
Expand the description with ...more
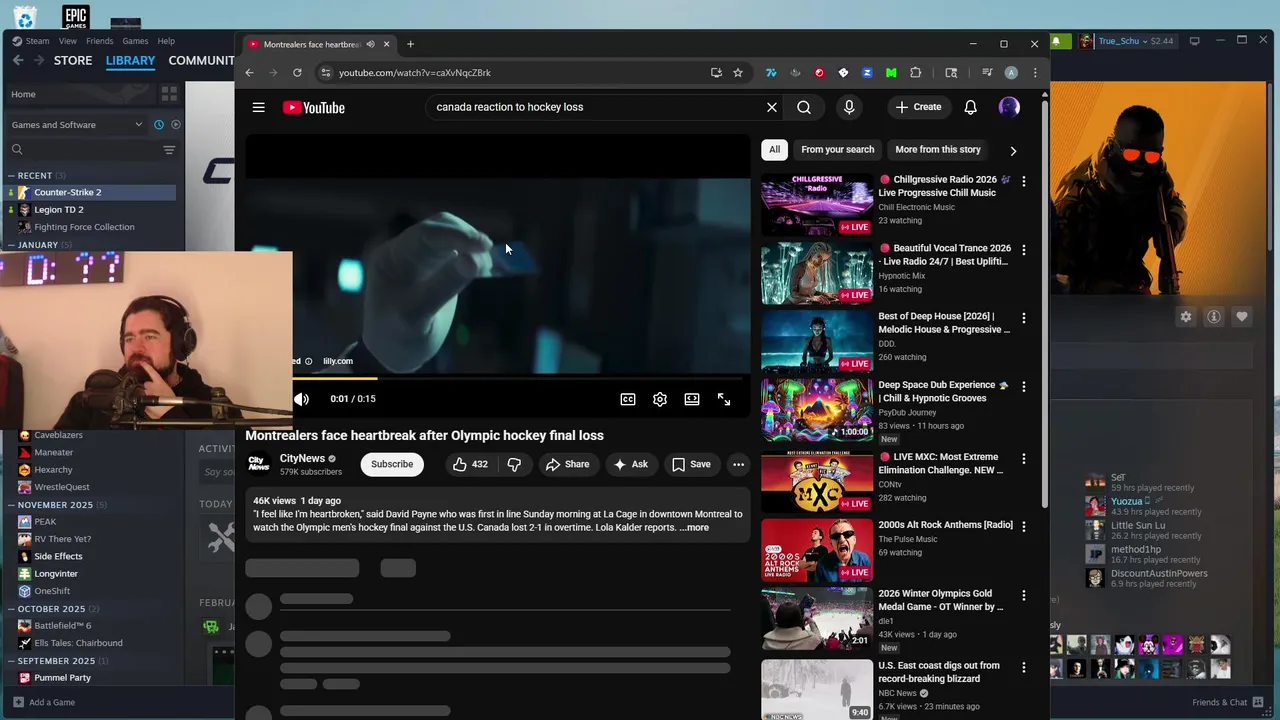694,528
